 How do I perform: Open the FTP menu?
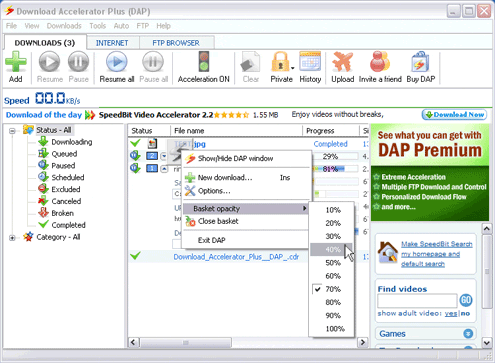pos(143,26)
